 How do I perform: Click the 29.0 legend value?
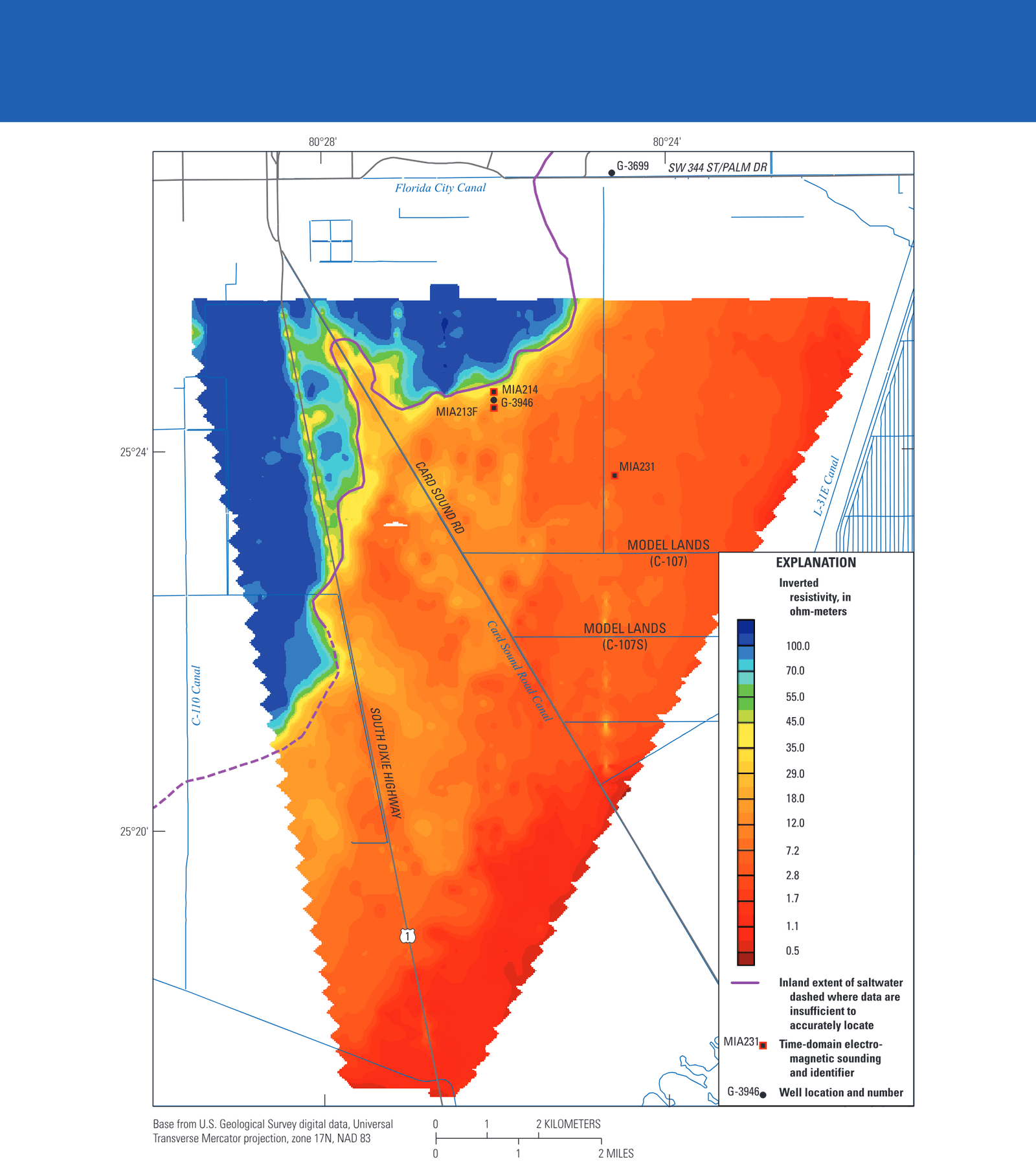pyautogui.click(x=795, y=774)
